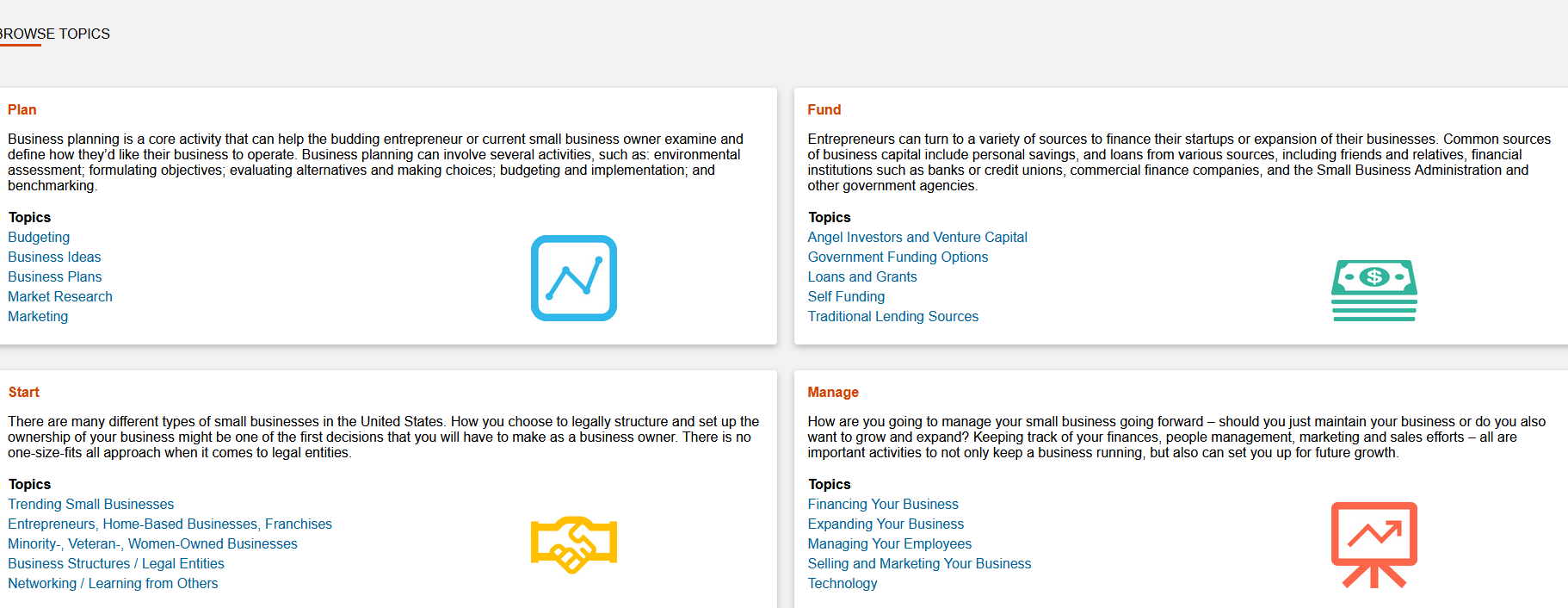Open Angel Investors and Venture Capital
This screenshot has height=608, width=1568.
click(x=917, y=237)
